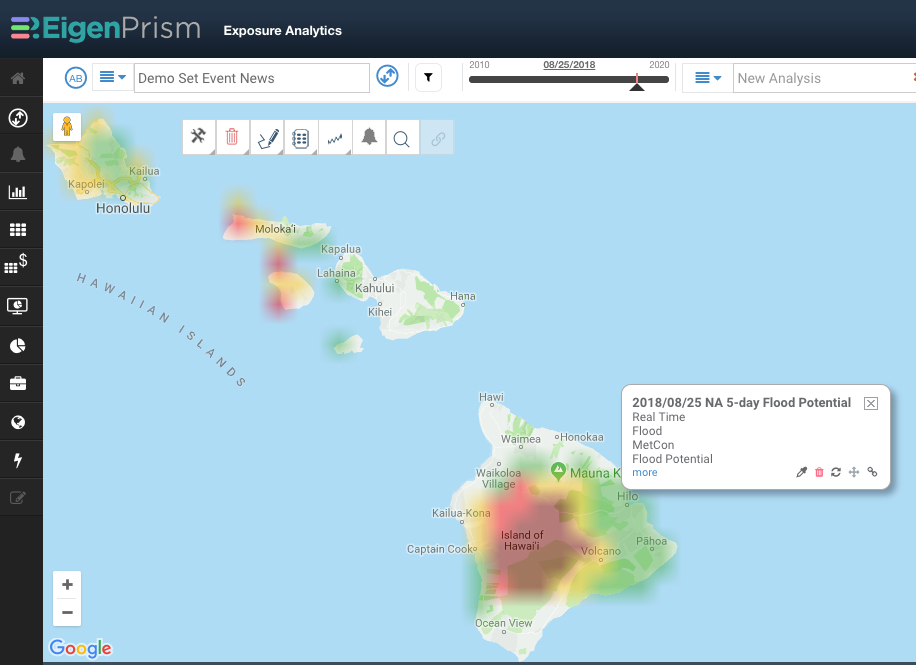Click the eyedropper icon in flood popup
This screenshot has width=916, height=665.
tap(802, 472)
